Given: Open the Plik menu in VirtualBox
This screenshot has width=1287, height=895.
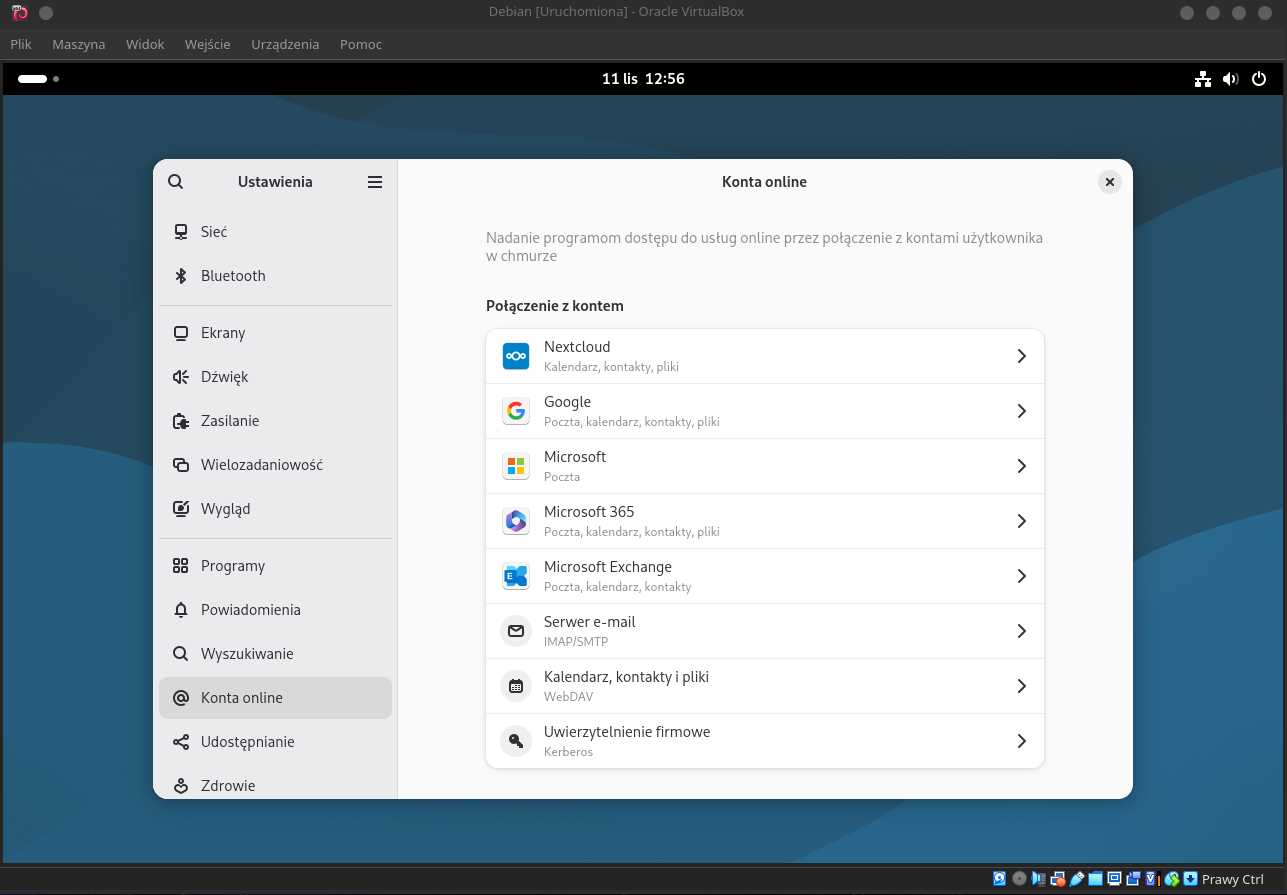Looking at the screenshot, I should tap(21, 44).
